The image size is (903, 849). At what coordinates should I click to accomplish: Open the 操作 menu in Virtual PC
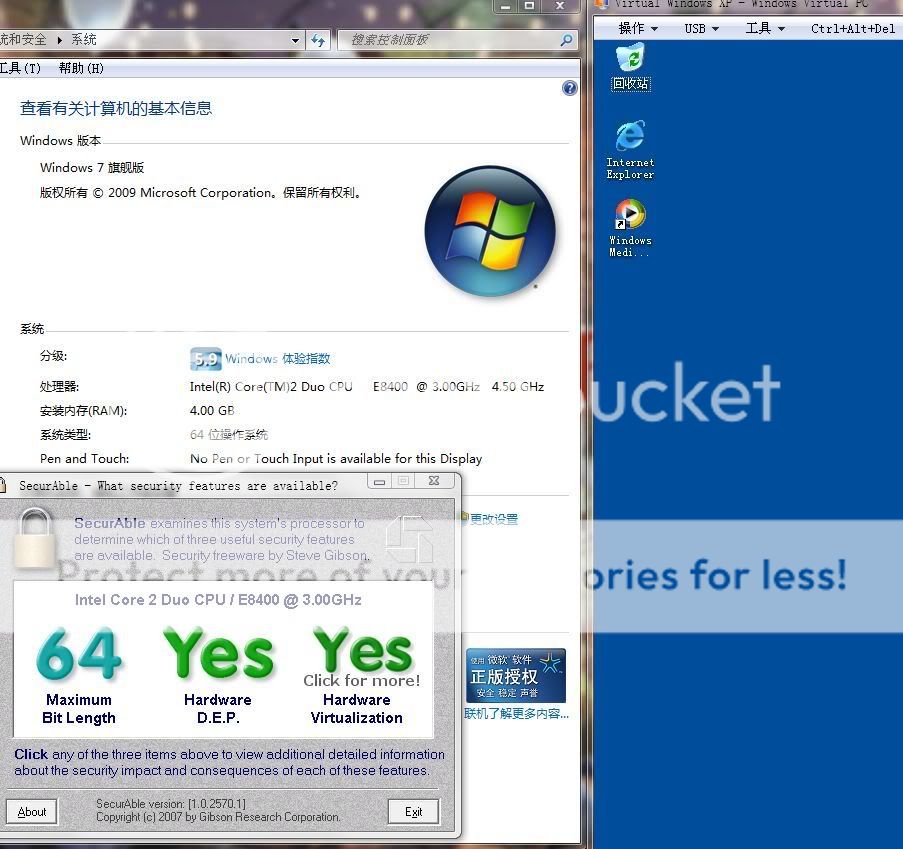point(638,28)
